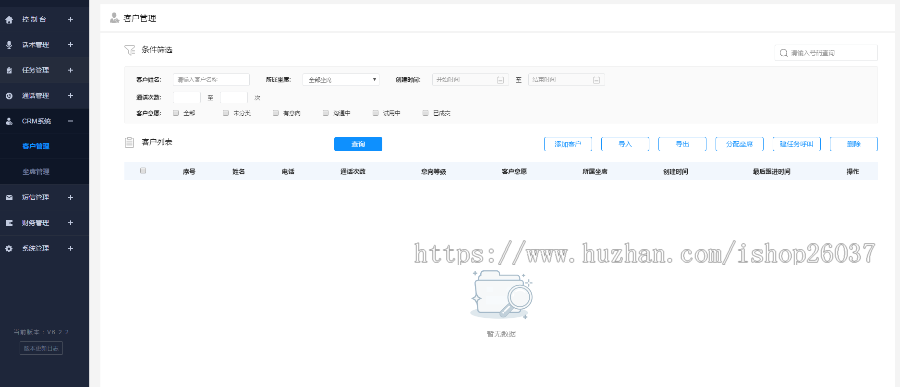
Task: Click the funnel icon beside 条件筛选
Action: point(129,50)
